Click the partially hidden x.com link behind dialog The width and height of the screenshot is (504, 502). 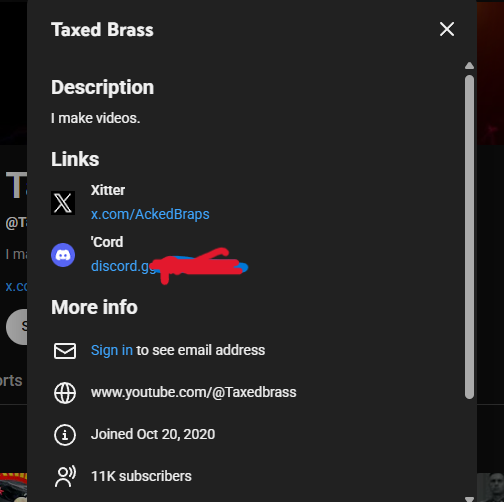(16, 286)
